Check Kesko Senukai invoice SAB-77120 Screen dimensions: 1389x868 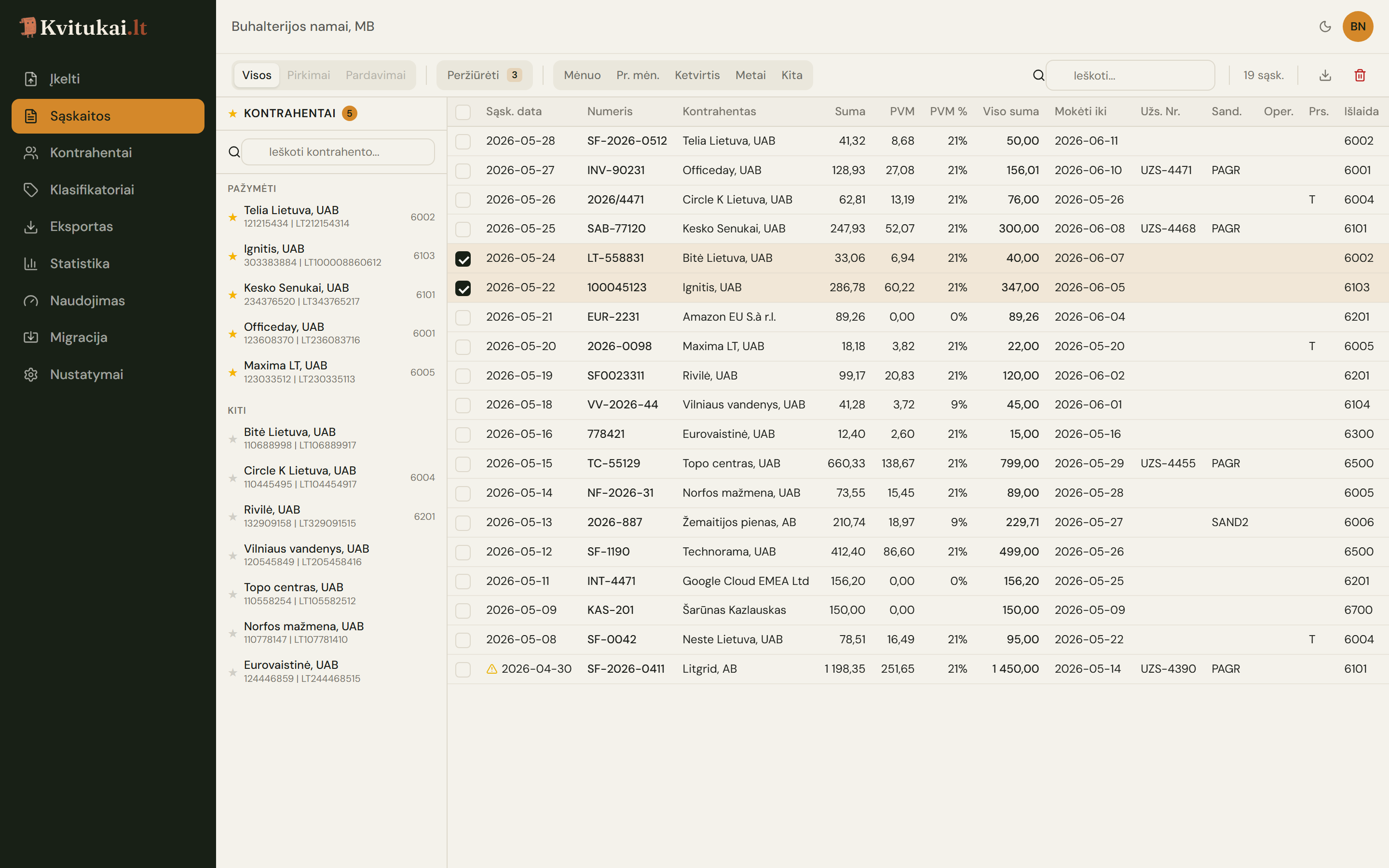tap(463, 229)
